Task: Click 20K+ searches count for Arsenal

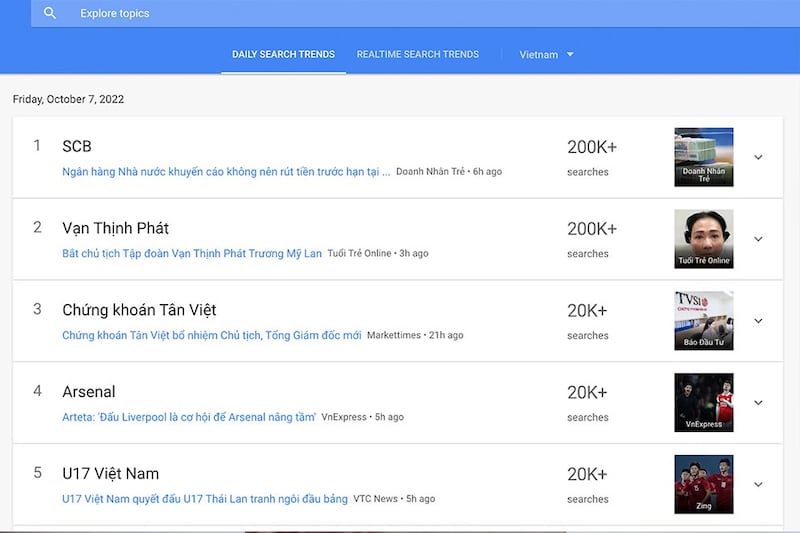Action: (588, 403)
